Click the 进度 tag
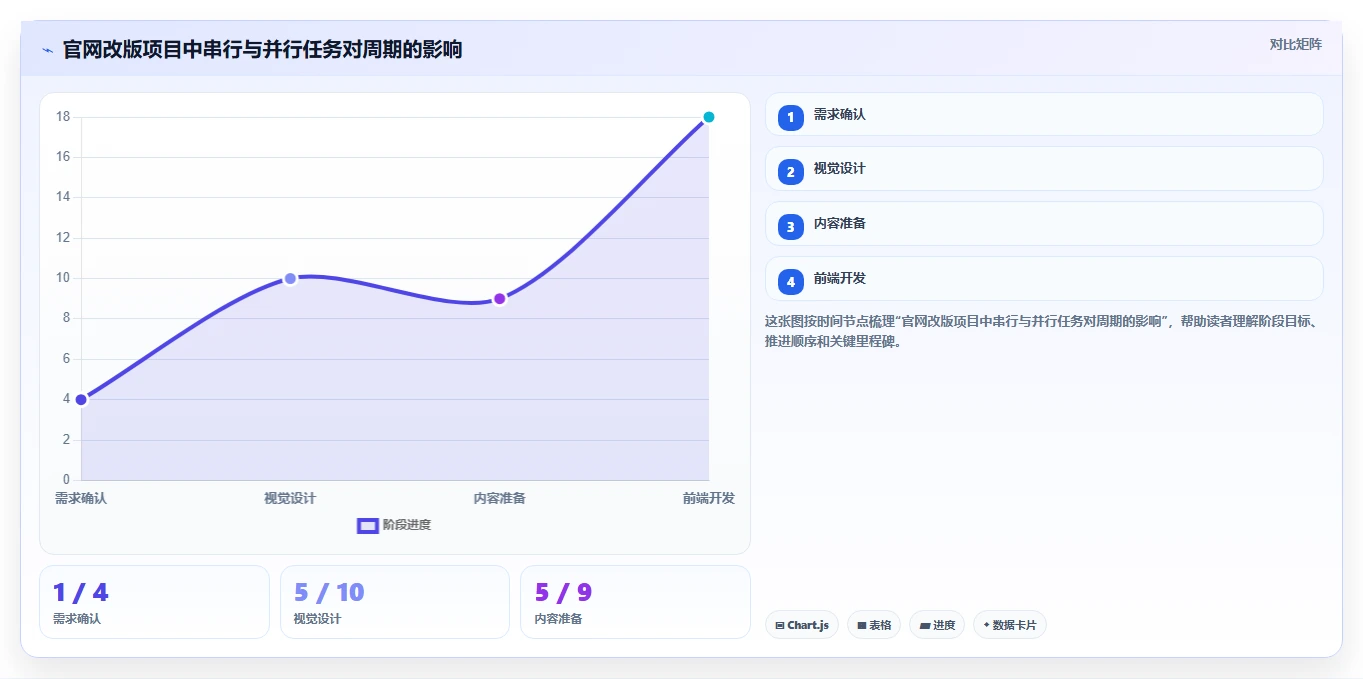 (x=937, y=625)
